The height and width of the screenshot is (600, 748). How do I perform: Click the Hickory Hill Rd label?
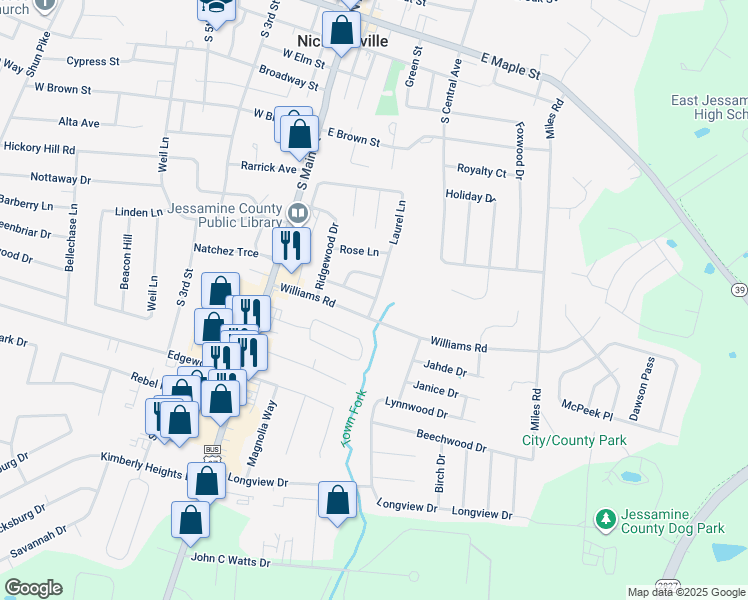[x=39, y=147]
